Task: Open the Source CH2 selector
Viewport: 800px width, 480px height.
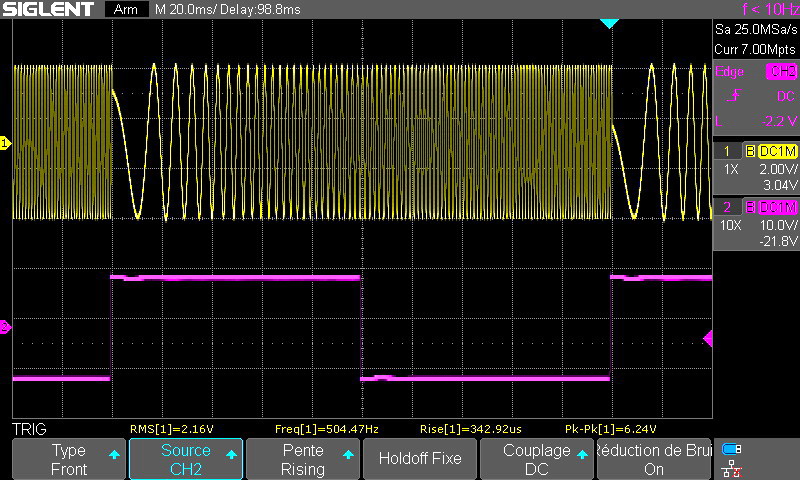Action: point(186,459)
